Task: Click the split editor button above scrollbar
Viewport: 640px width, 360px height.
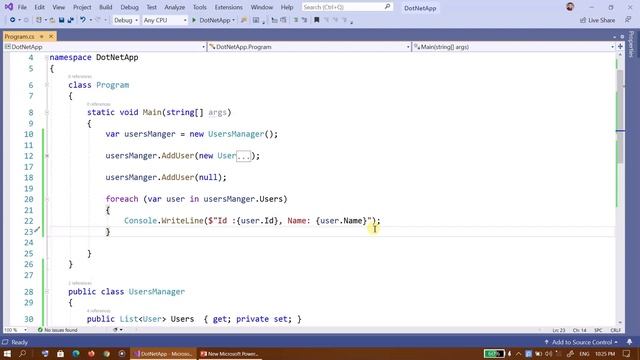Action: click(620, 47)
